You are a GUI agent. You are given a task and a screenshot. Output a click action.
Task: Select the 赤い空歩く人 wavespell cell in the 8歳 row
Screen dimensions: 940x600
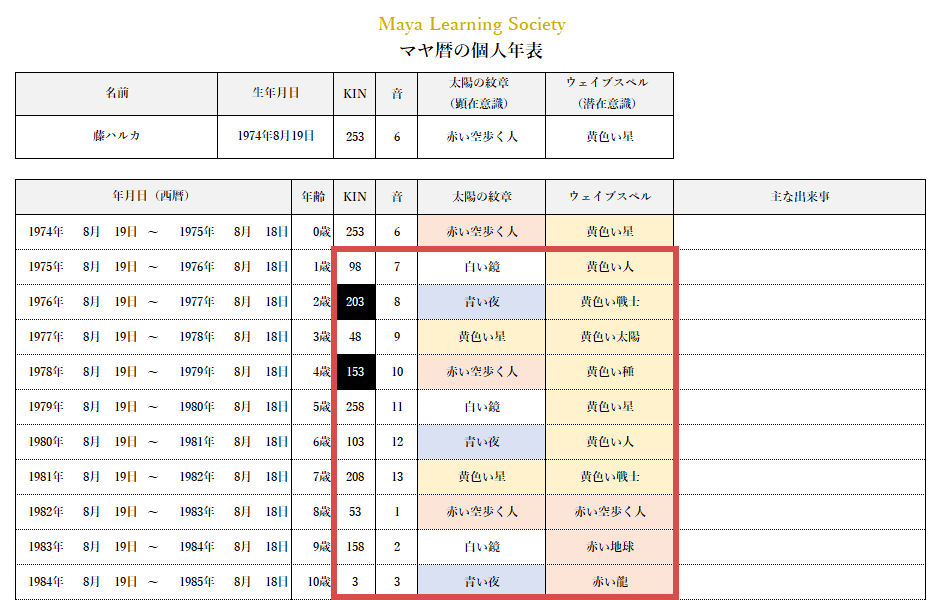pos(610,512)
